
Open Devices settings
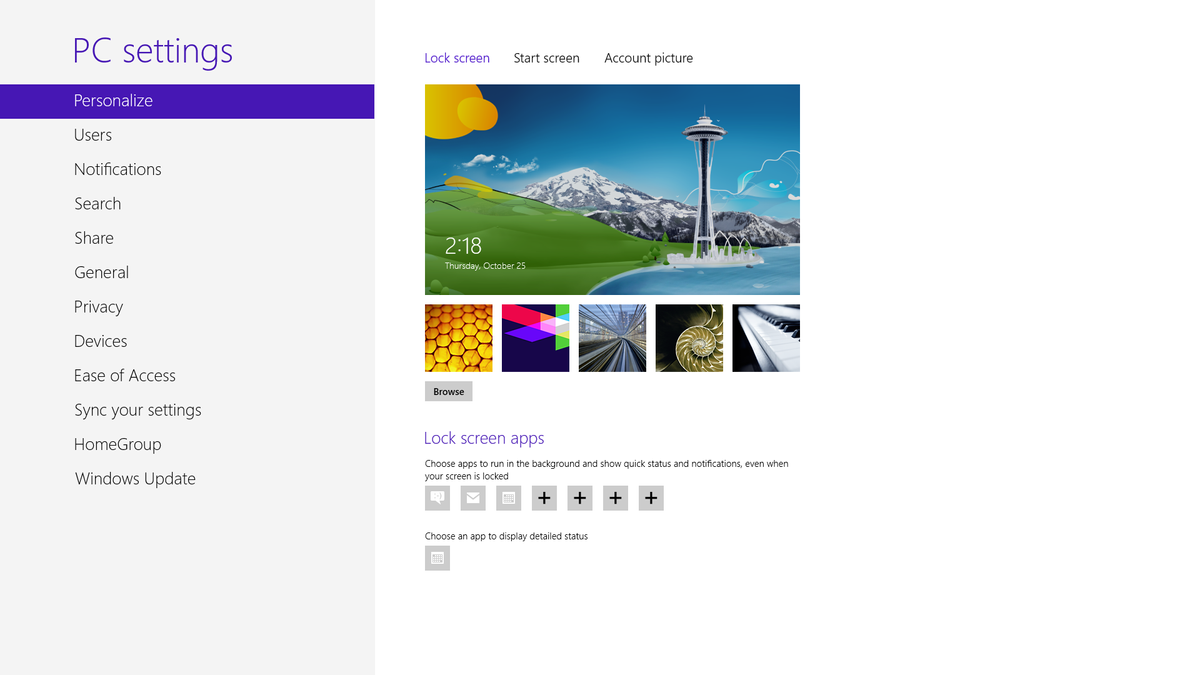pos(100,340)
